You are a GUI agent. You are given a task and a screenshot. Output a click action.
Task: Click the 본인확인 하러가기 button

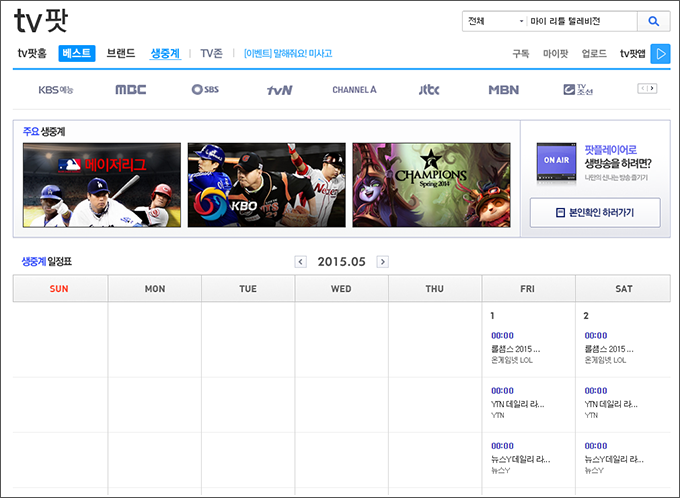595,213
